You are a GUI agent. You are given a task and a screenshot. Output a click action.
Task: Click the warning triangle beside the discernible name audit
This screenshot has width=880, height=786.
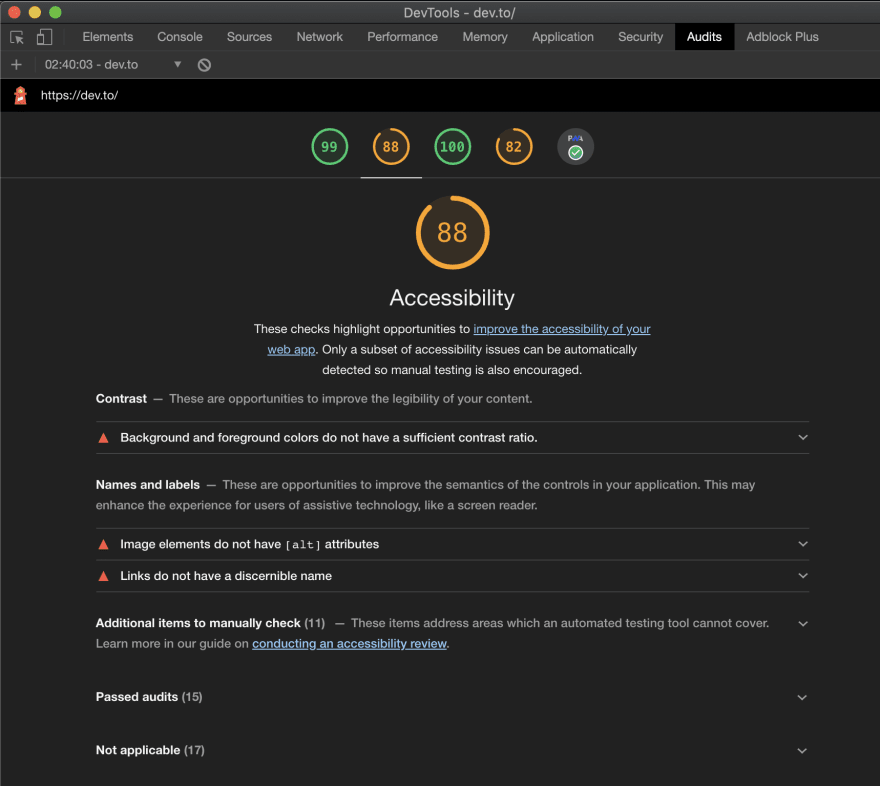coord(103,576)
